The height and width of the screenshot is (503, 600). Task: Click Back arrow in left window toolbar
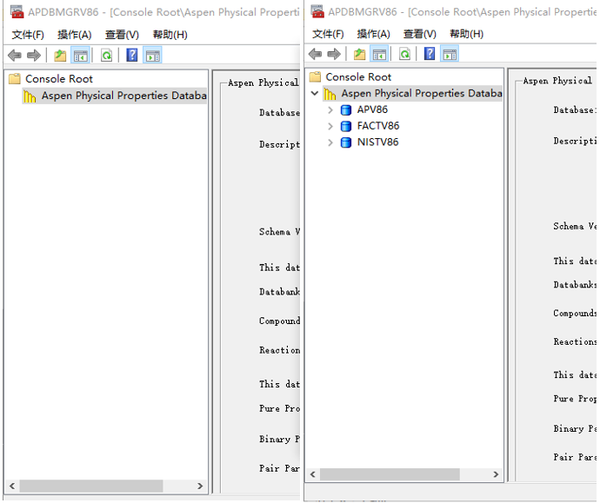tap(15, 55)
